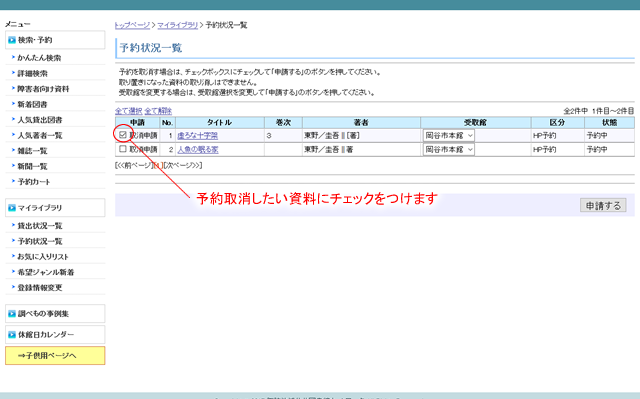Go to 人気貸出図書 menu item
The image size is (640, 399).
pos(40,120)
